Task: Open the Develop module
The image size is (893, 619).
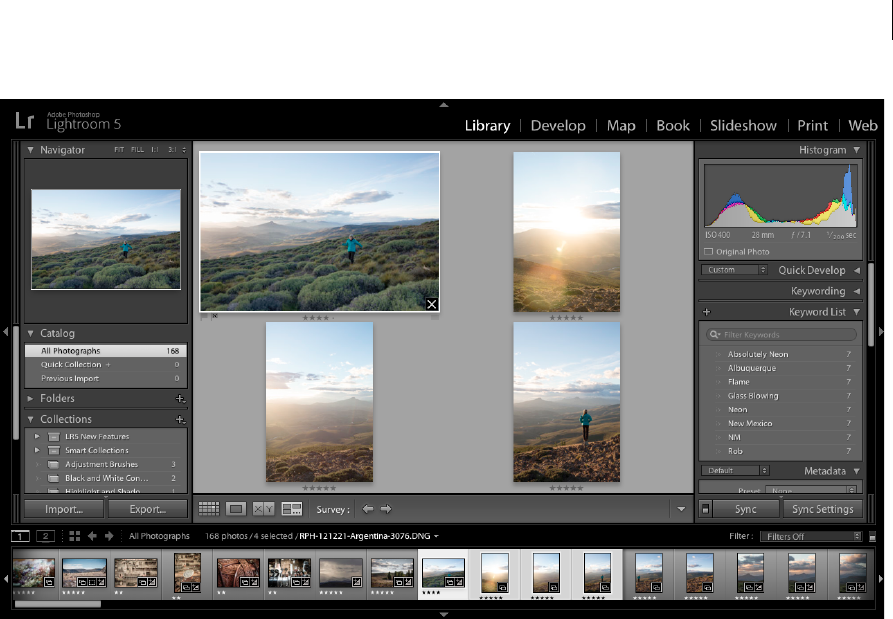Action: coord(558,125)
